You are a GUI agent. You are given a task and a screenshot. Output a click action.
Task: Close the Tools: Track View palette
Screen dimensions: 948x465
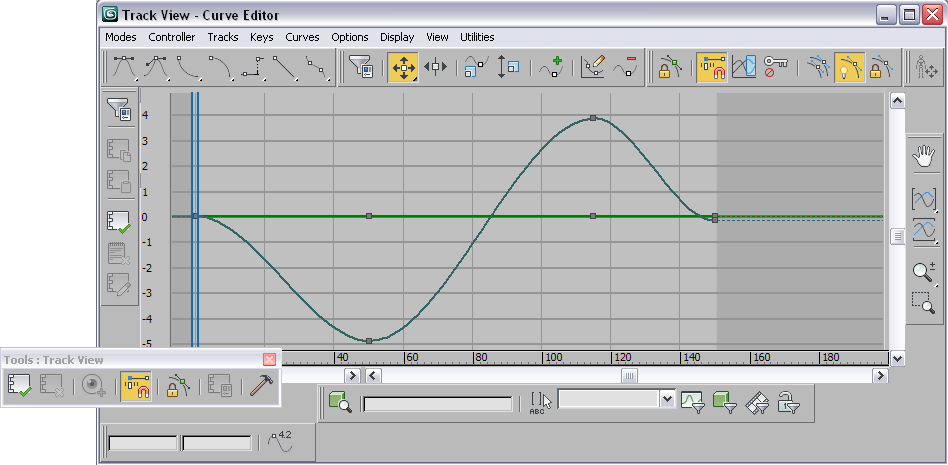270,360
